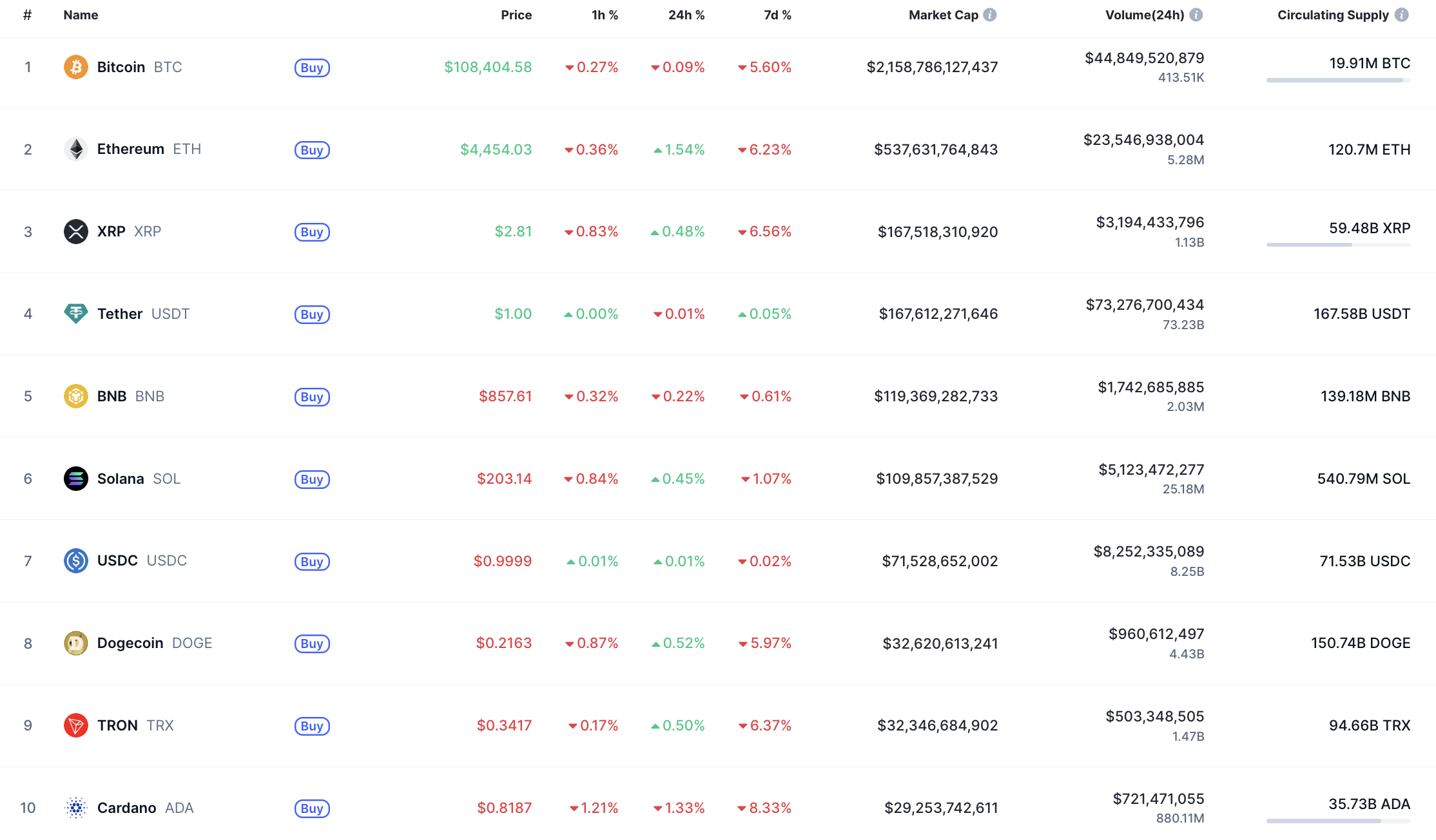
Task: Sort by the 24h % column header
Action: point(686,15)
